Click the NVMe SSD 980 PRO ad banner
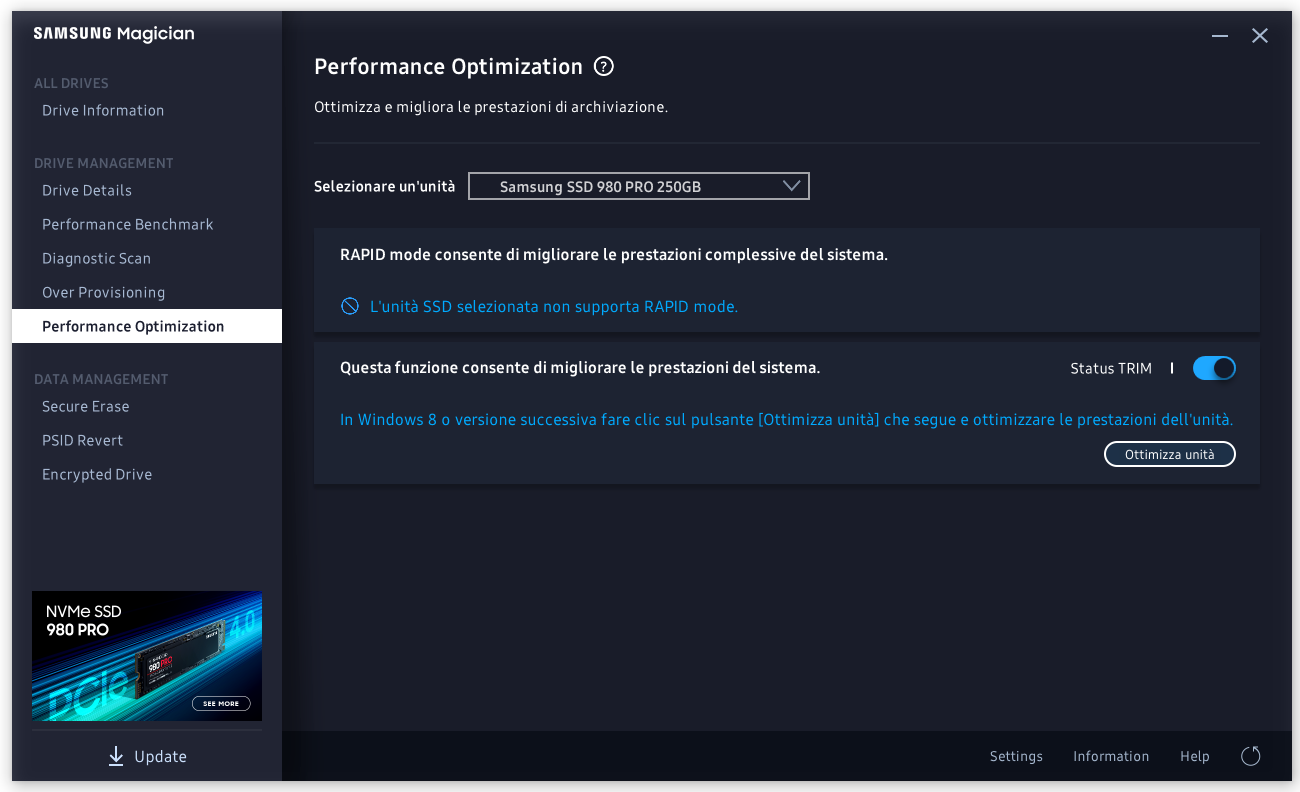 pyautogui.click(x=147, y=656)
